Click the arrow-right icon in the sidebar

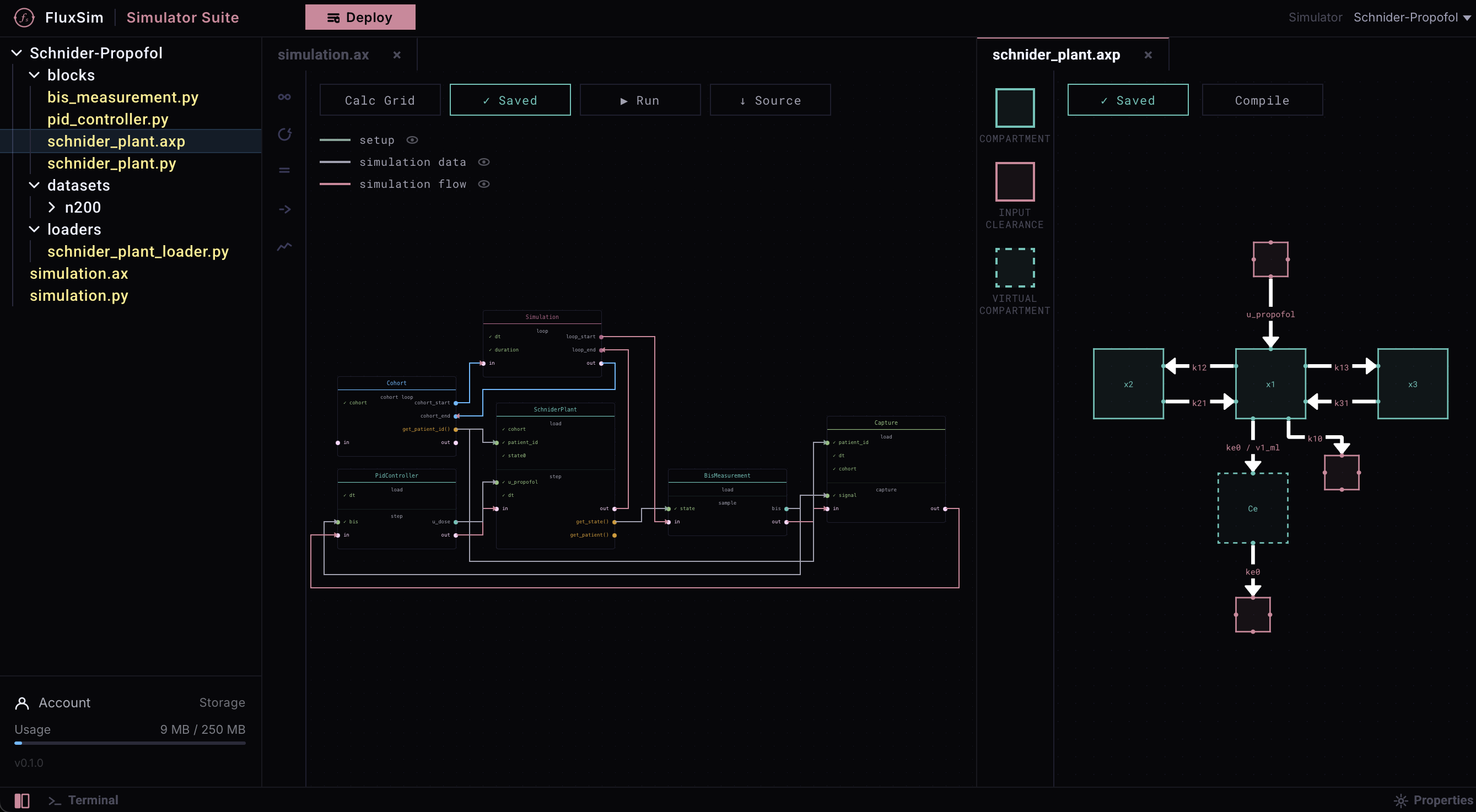[x=285, y=209]
